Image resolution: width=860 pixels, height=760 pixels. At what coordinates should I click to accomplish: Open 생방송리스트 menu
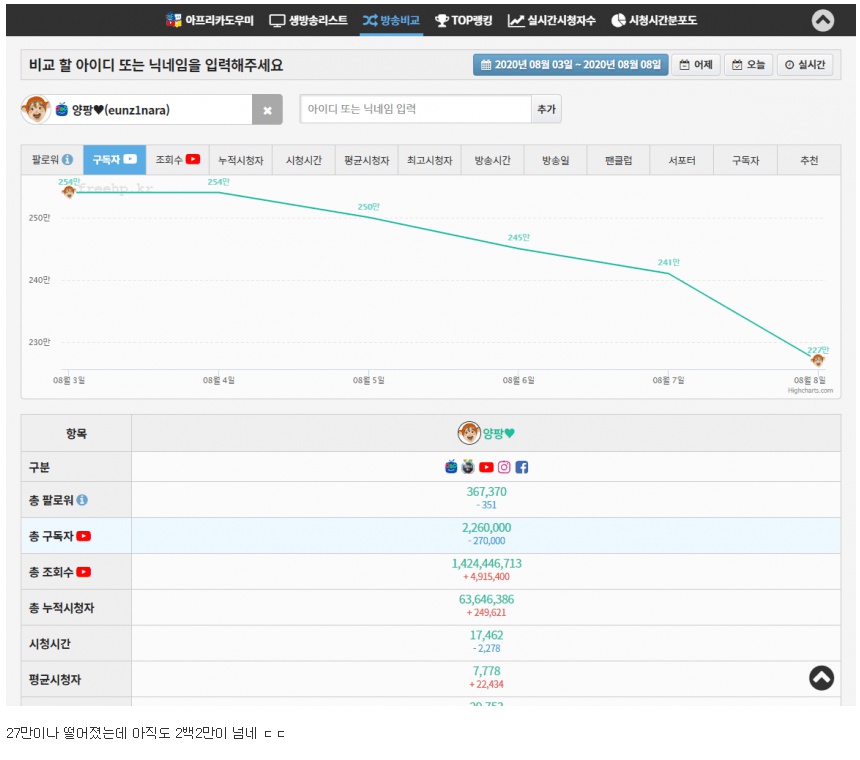(308, 20)
